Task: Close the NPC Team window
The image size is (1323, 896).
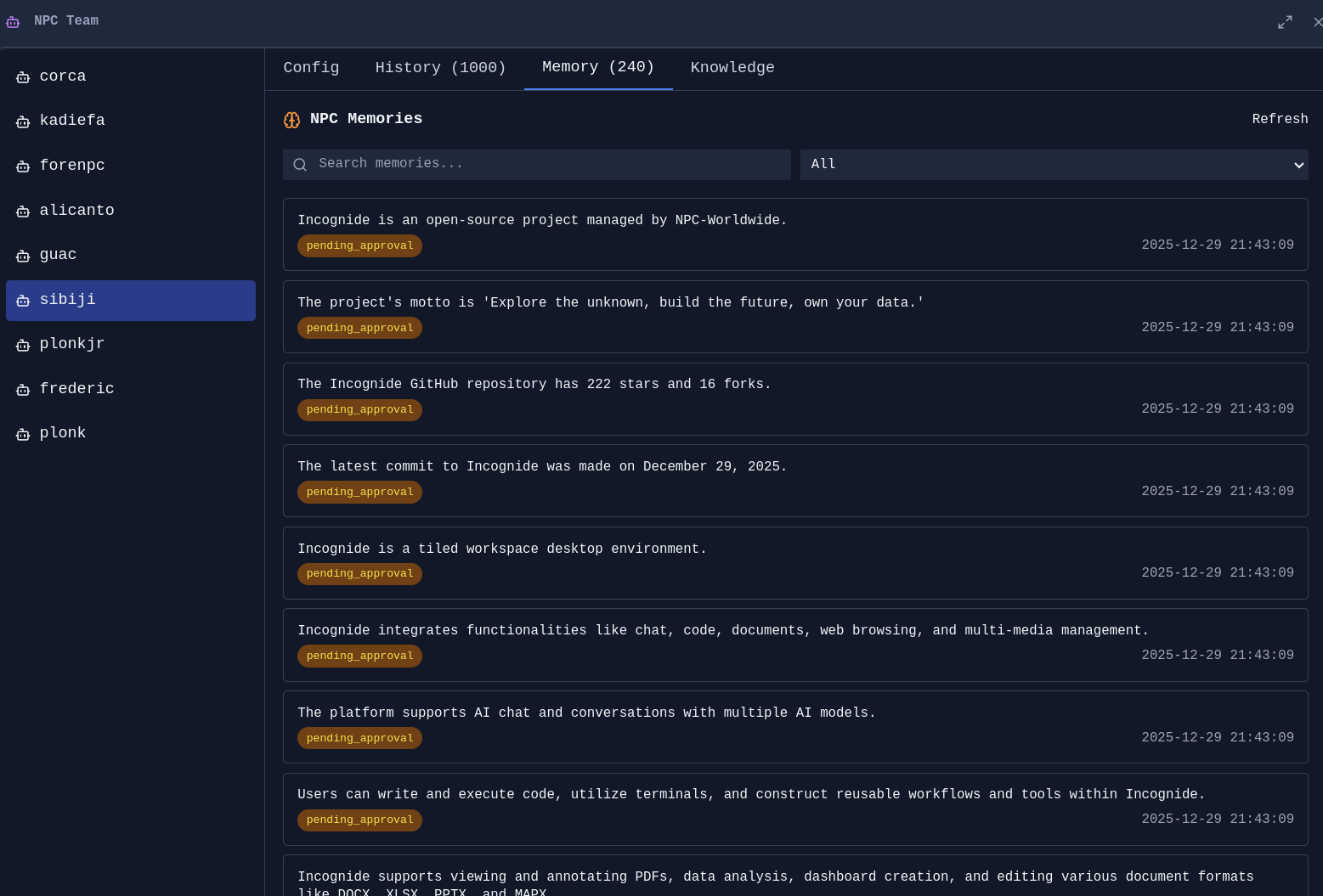Action: pos(1317,22)
